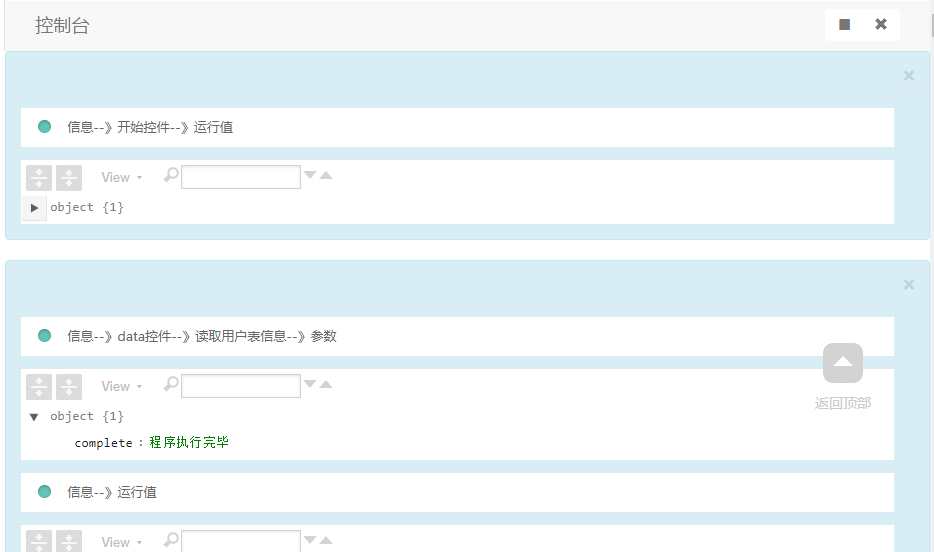Collapse all fields in 读取用户表信息 editor
This screenshot has height=552, width=934.
69,387
